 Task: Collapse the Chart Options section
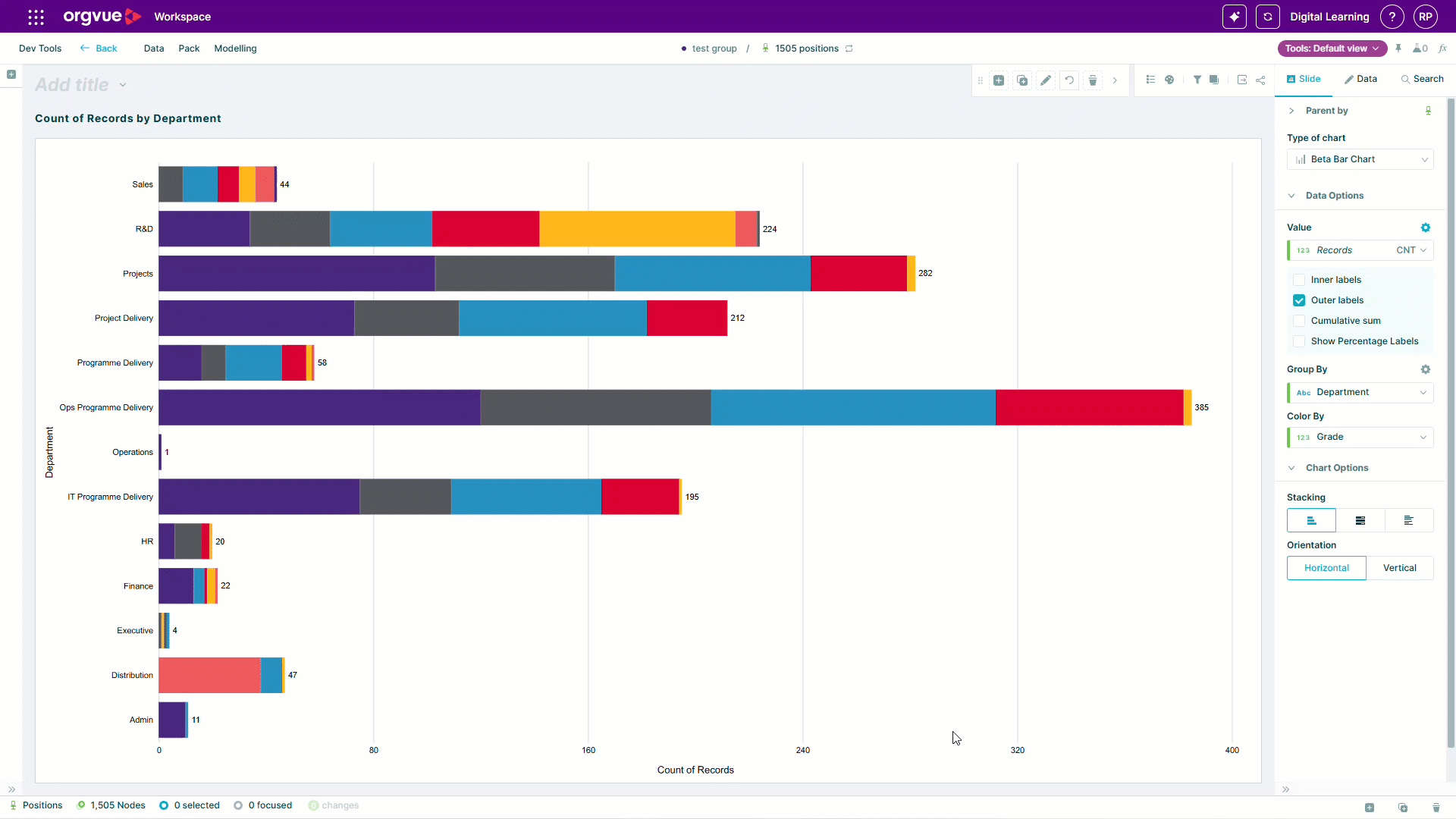tap(1291, 468)
